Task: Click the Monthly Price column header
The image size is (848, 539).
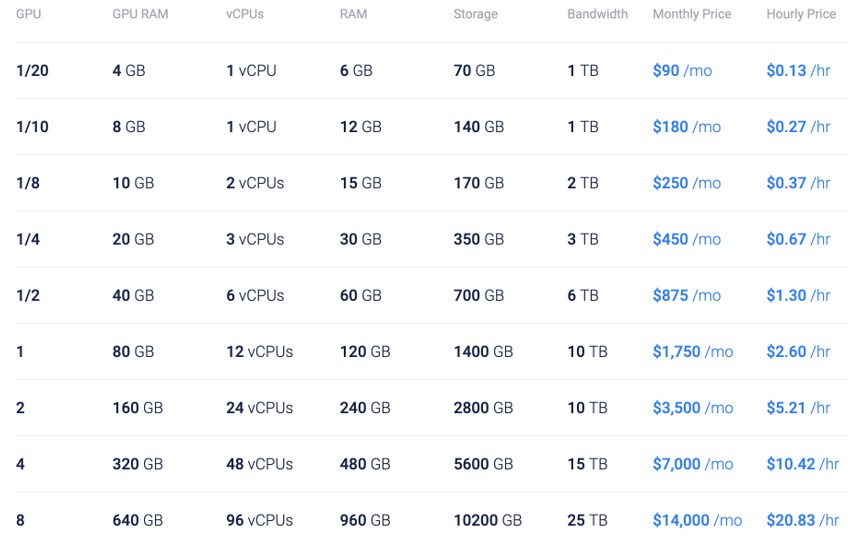Action: (692, 14)
